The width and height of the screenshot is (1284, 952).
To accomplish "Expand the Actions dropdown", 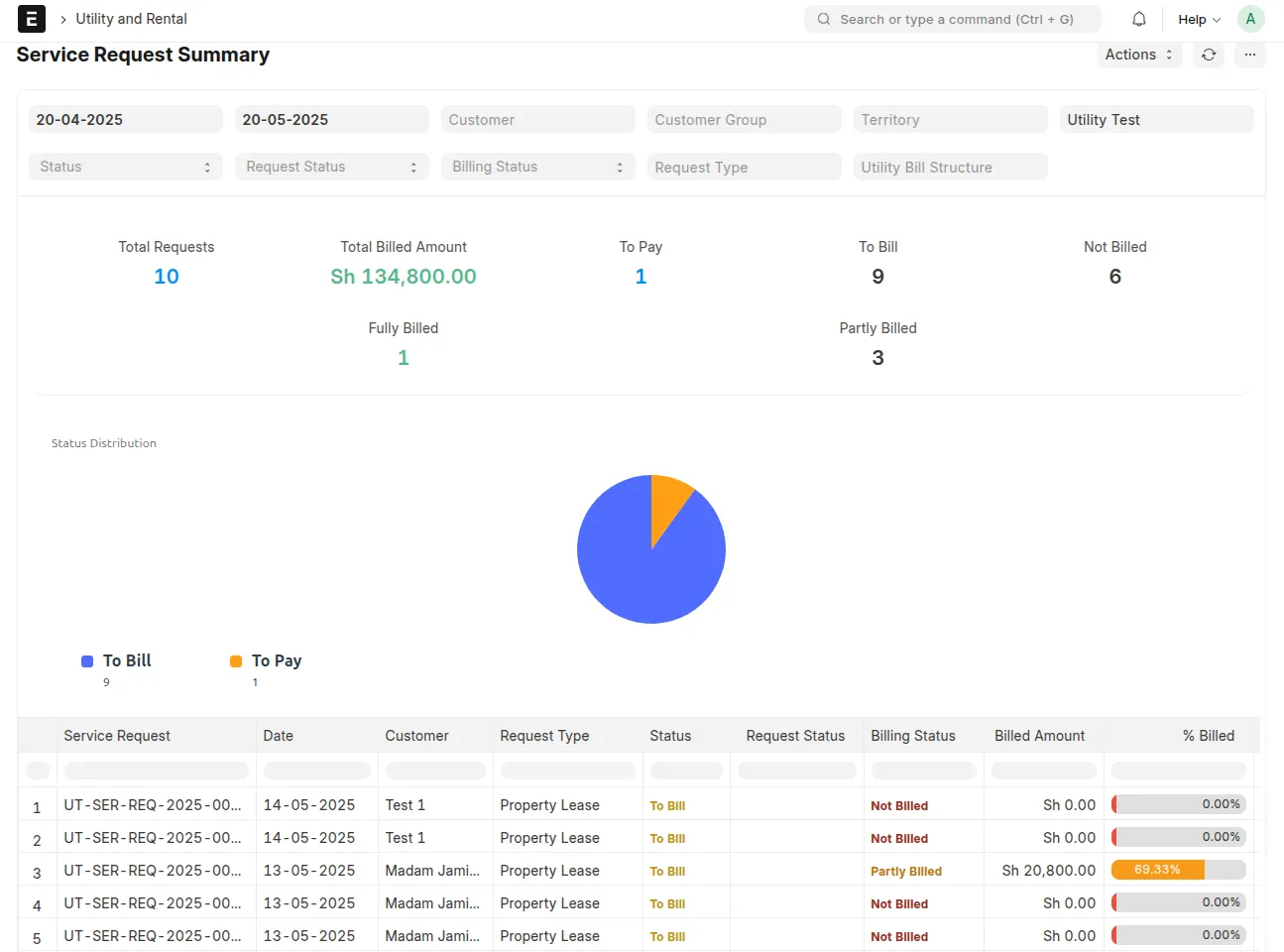I will [1140, 55].
